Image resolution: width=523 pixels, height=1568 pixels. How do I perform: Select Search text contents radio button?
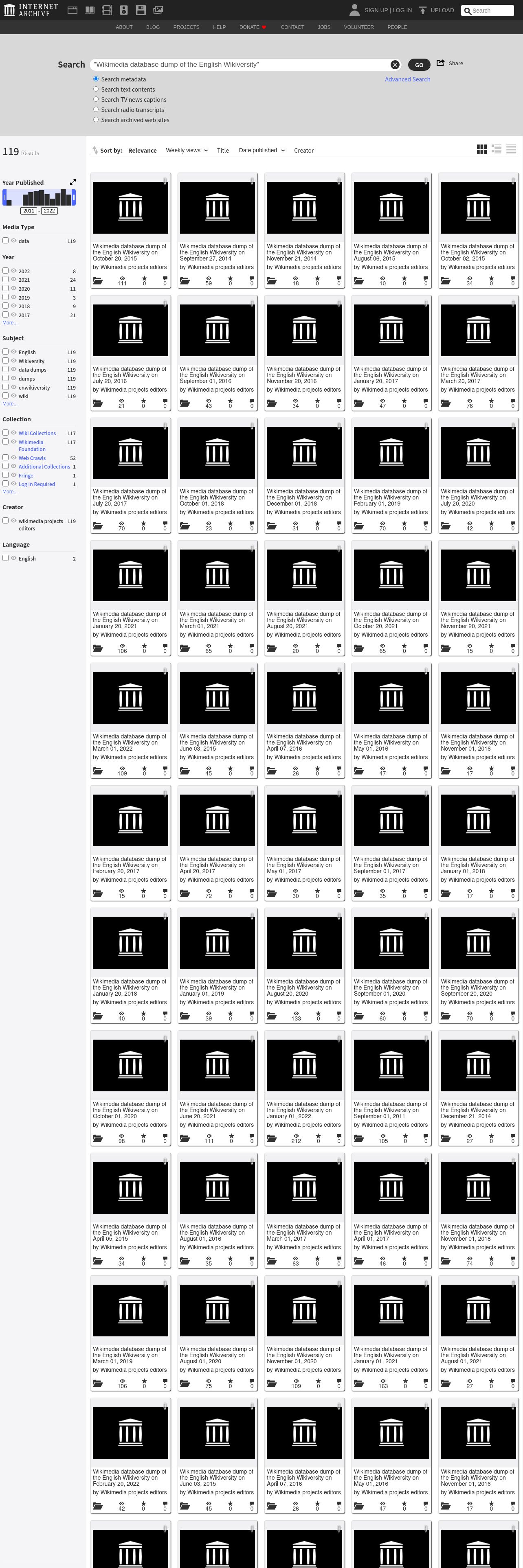[x=96, y=90]
